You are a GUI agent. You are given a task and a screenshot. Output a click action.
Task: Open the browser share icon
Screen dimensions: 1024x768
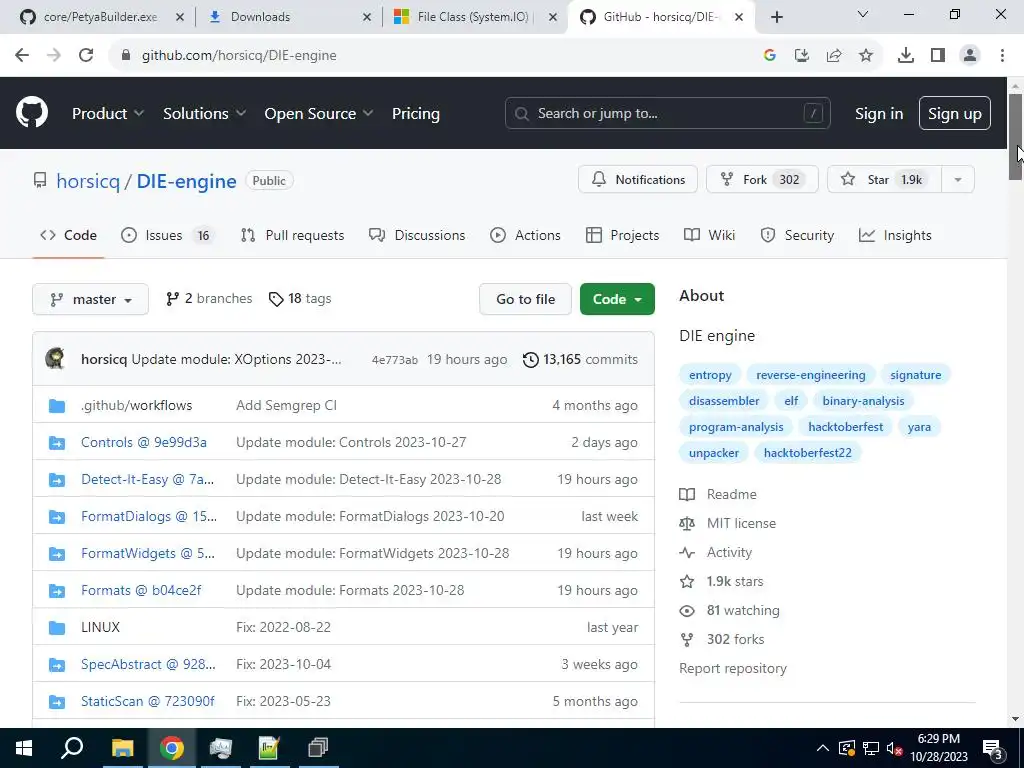(x=834, y=56)
